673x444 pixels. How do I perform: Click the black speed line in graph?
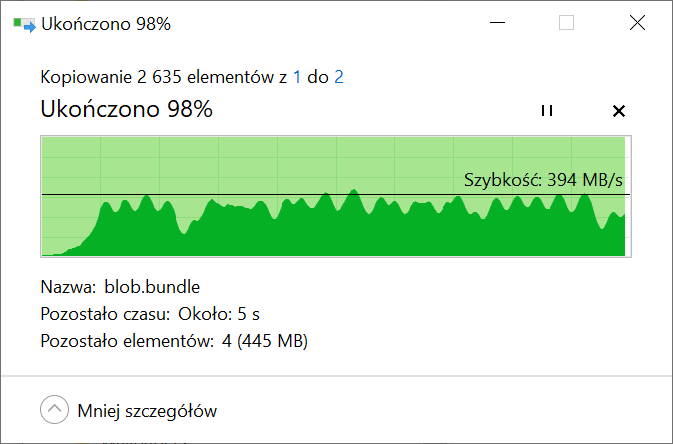pyautogui.click(x=336, y=195)
